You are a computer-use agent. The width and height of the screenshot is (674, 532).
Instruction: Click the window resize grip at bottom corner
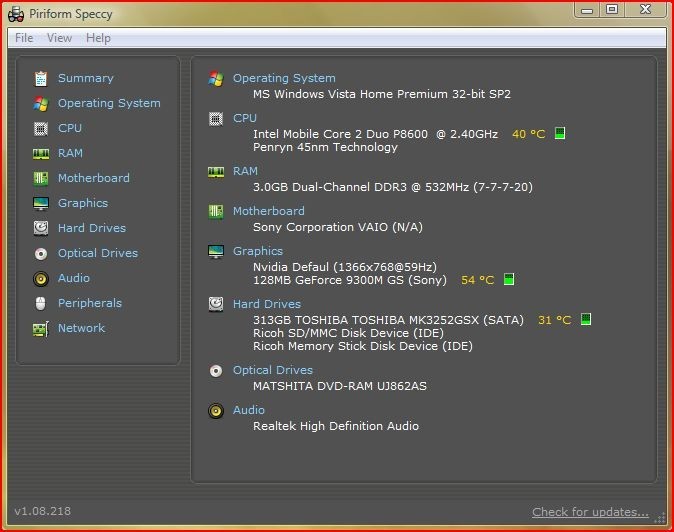pos(660,518)
